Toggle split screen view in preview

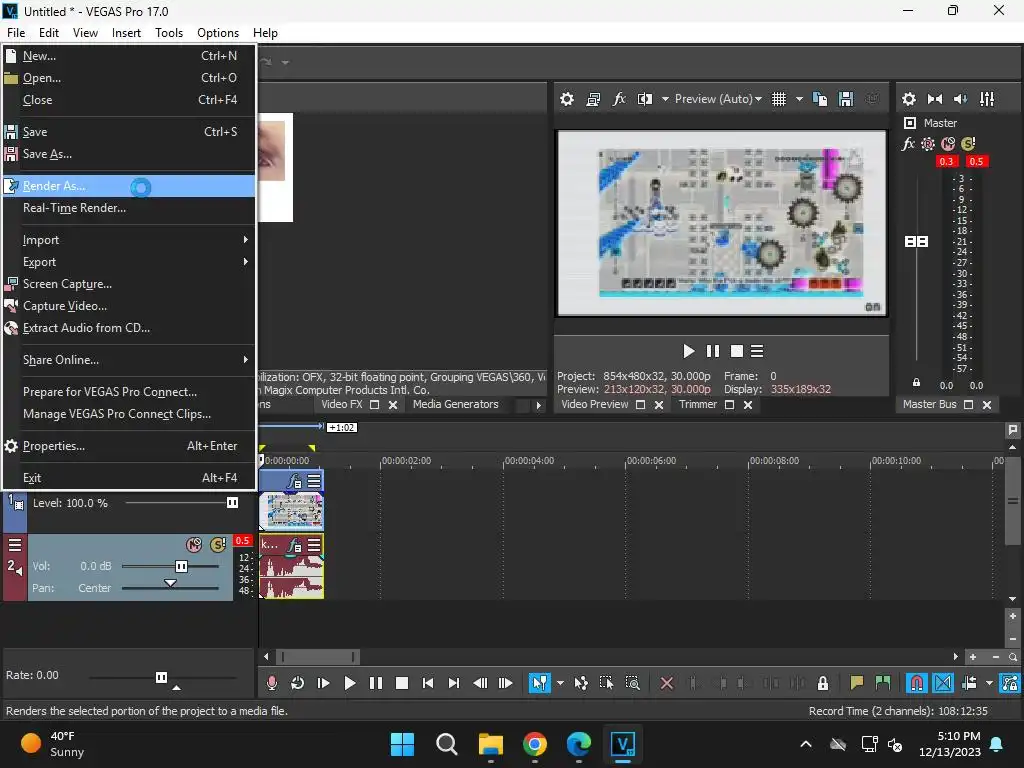645,99
